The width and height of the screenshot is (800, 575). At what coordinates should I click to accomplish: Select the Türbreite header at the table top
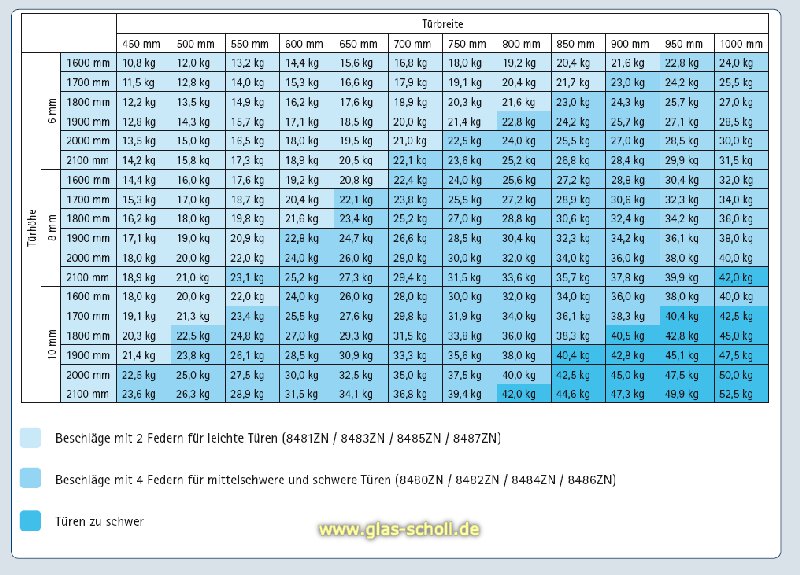pyautogui.click(x=442, y=22)
